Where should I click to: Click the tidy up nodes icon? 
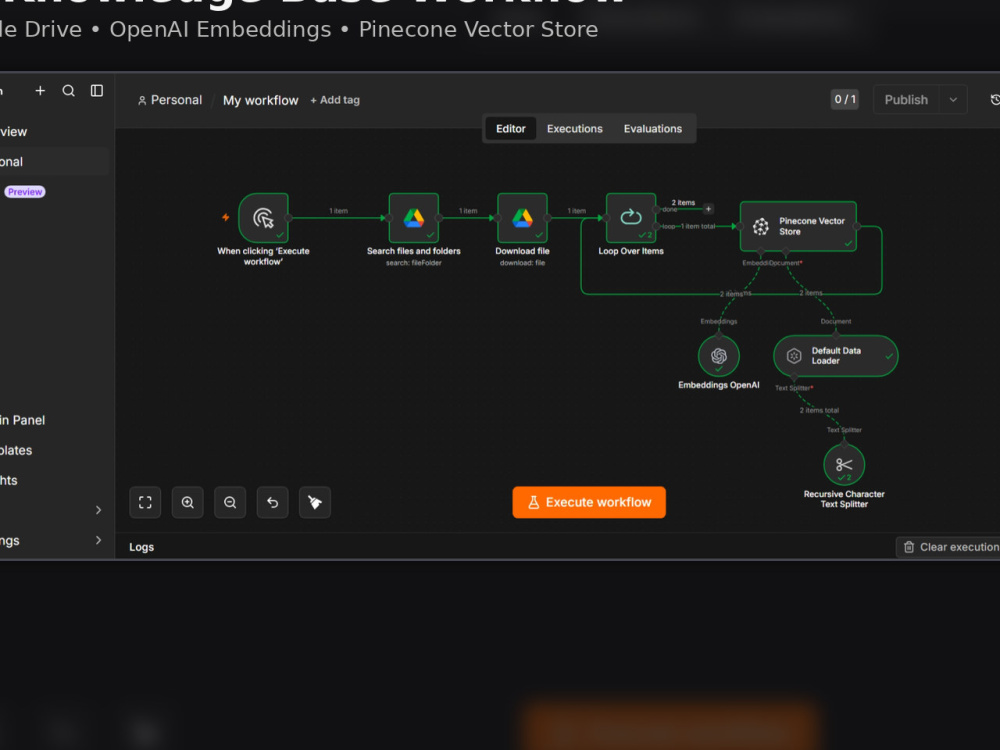tap(315, 503)
